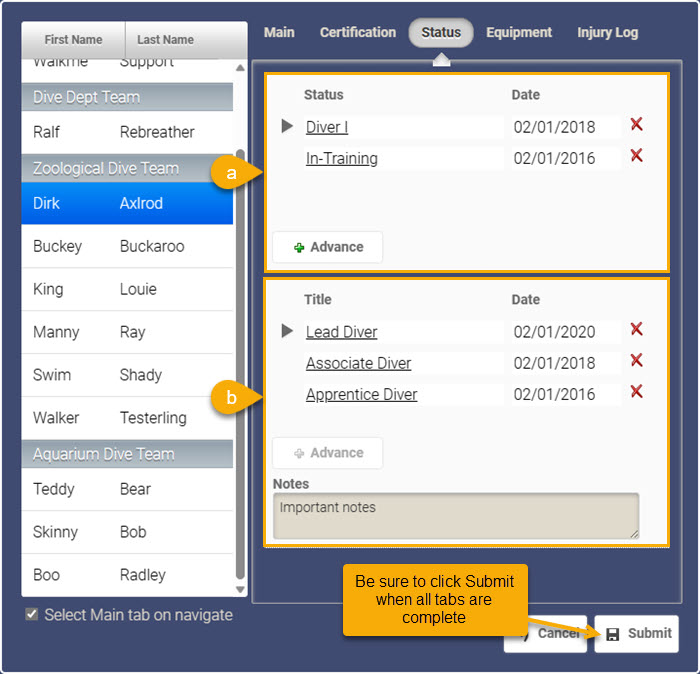Sort by the First Name column header

pyautogui.click(x=73, y=40)
